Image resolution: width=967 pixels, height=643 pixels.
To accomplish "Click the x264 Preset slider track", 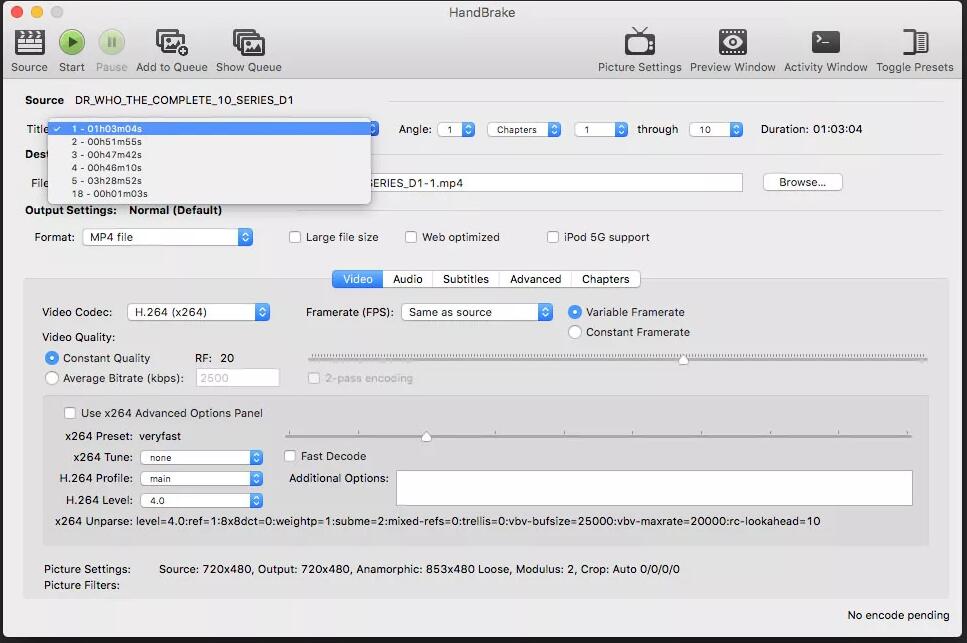I will pyautogui.click(x=598, y=436).
